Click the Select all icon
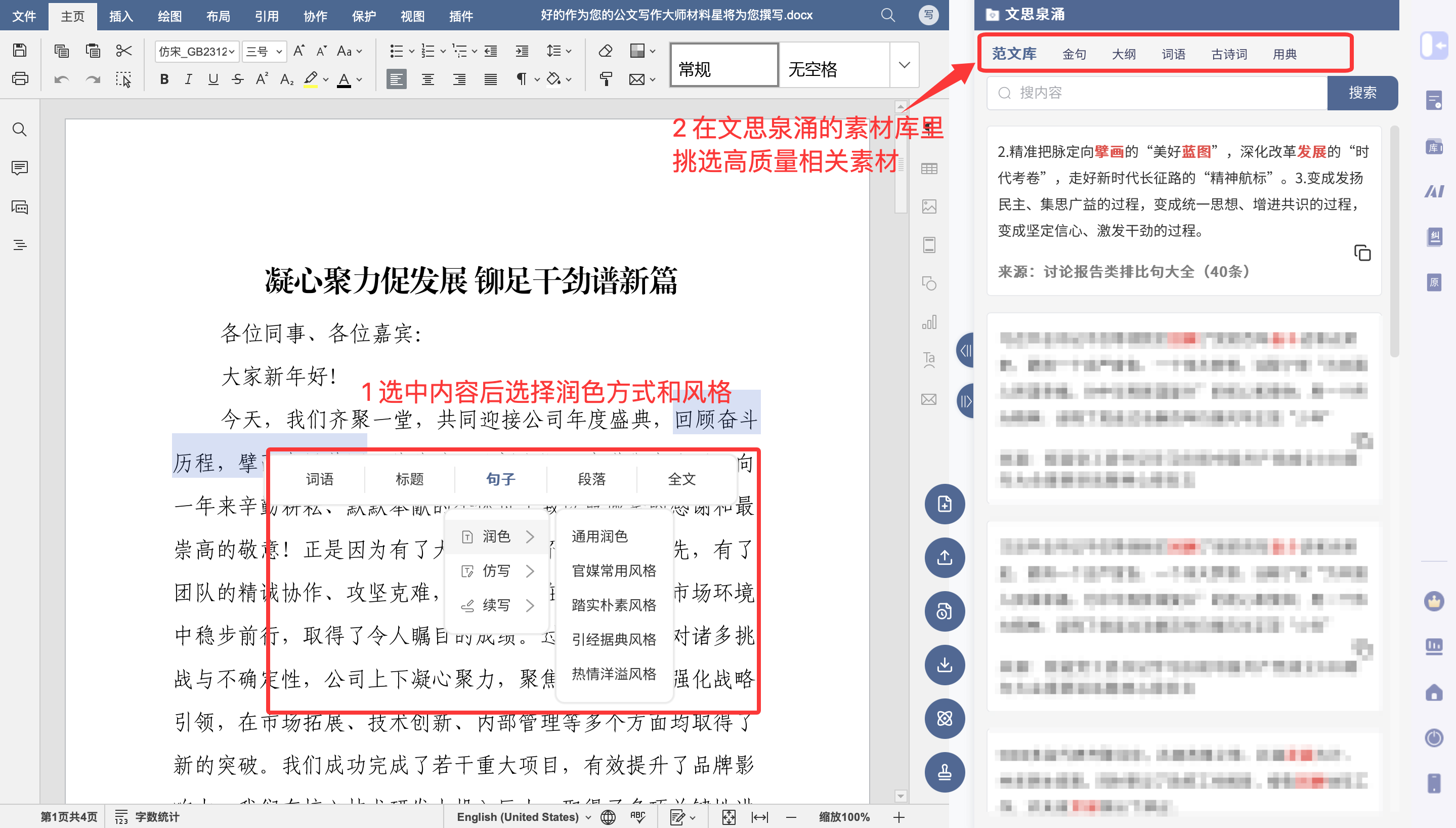The width and height of the screenshot is (1456, 828). (124, 79)
